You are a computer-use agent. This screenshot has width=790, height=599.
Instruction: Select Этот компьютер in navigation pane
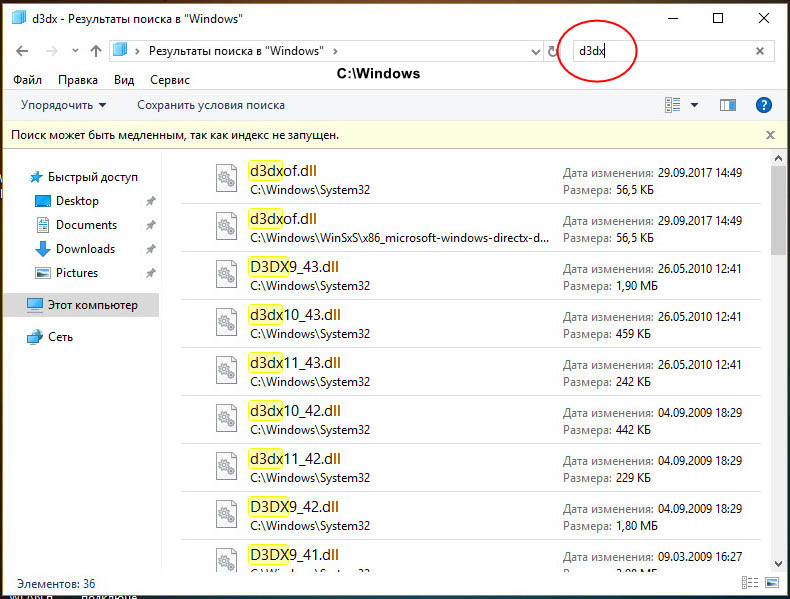pyautogui.click(x=82, y=305)
